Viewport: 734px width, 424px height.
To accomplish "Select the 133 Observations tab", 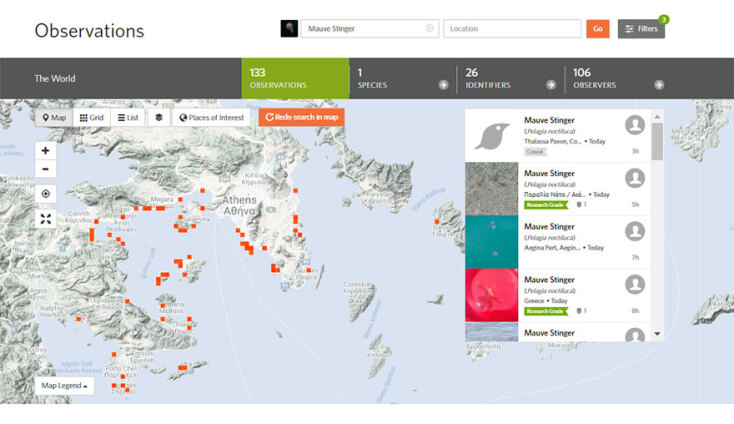I will [295, 78].
